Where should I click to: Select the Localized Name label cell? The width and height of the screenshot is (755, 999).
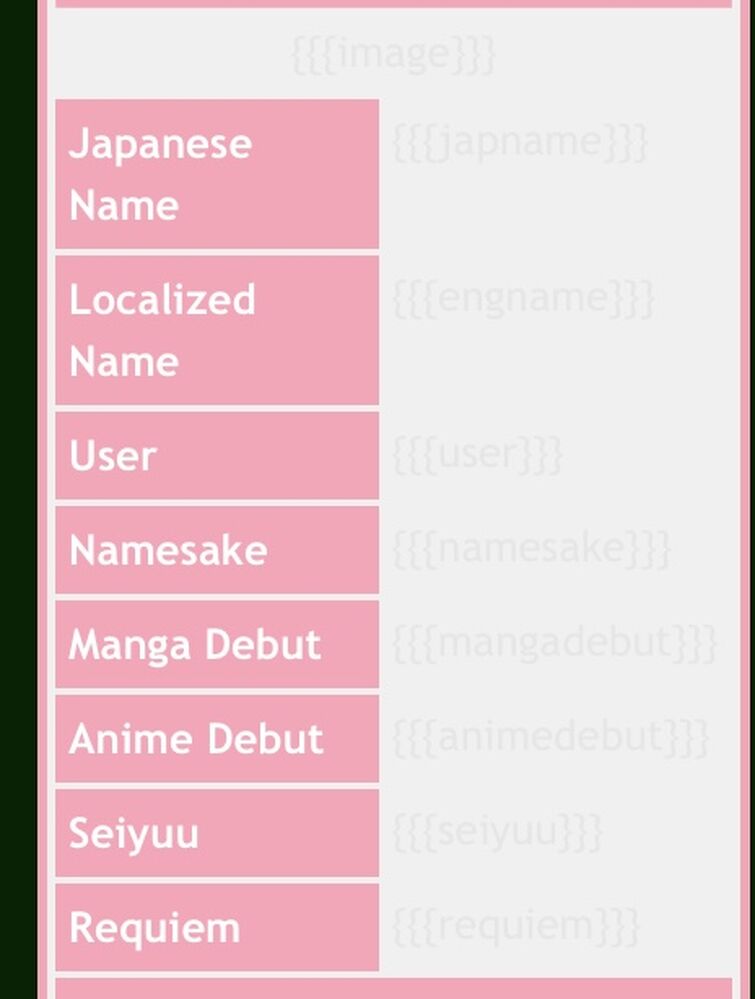tap(217, 330)
